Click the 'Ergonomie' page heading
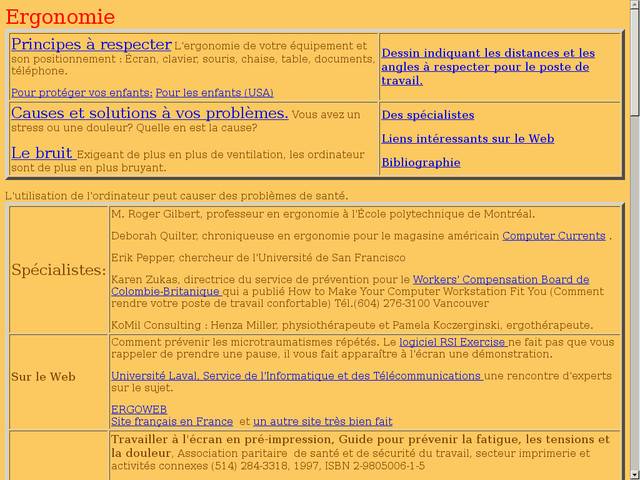The width and height of the screenshot is (640, 480). click(60, 17)
